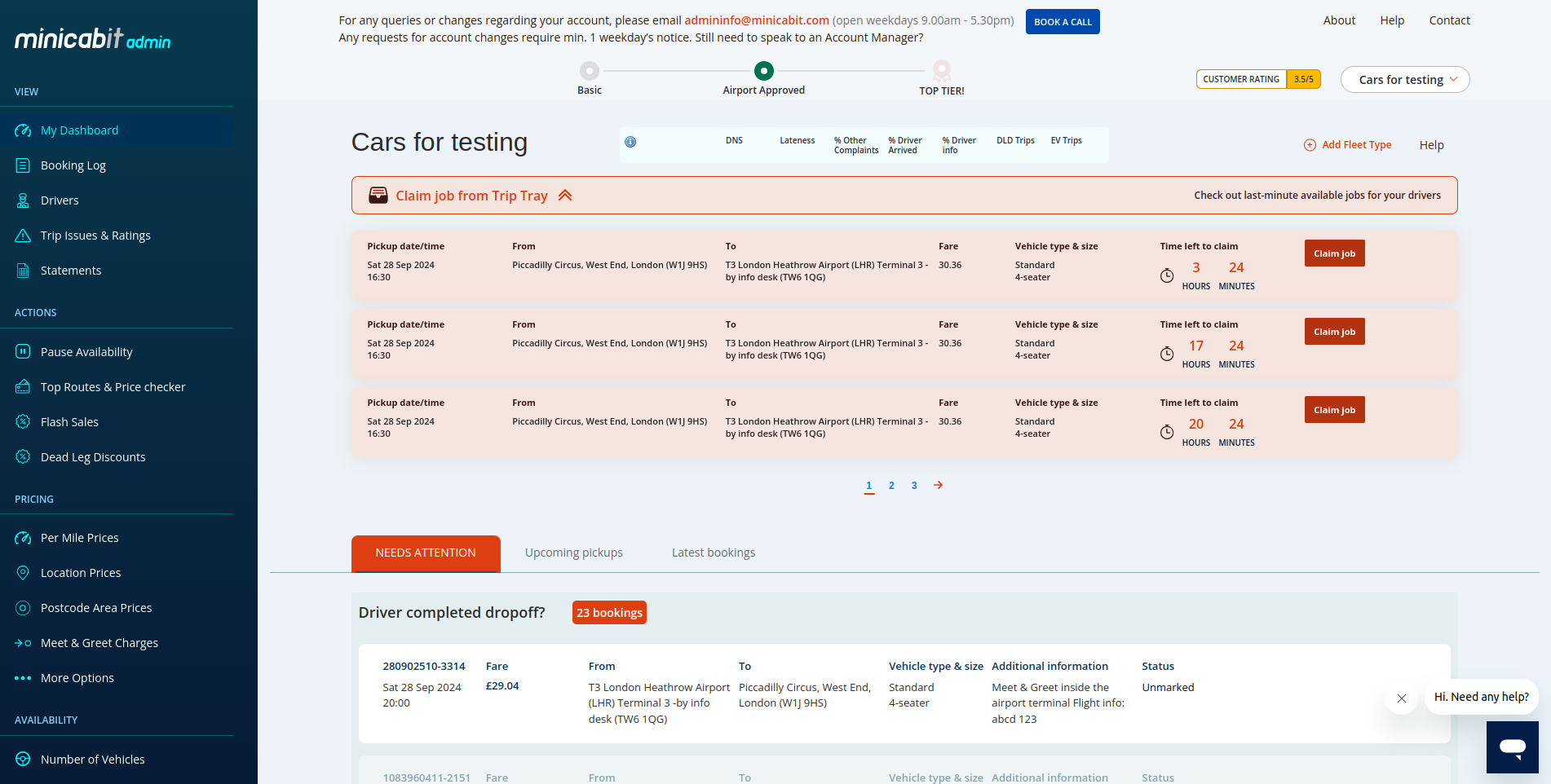Click the Flash Sales badge icon
Viewport: 1551px width, 784px height.
[23, 422]
